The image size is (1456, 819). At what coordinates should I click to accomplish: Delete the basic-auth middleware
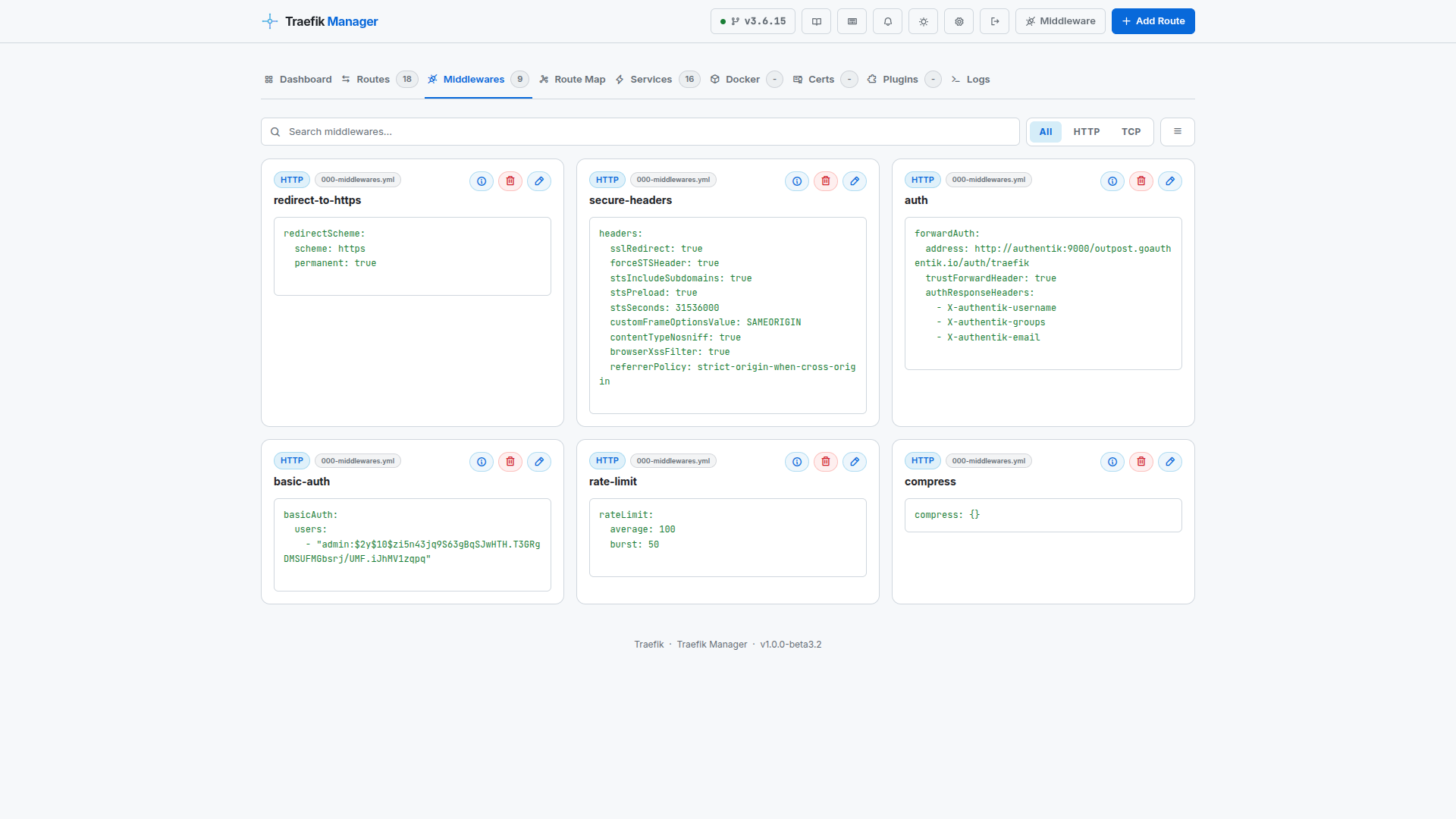510,462
